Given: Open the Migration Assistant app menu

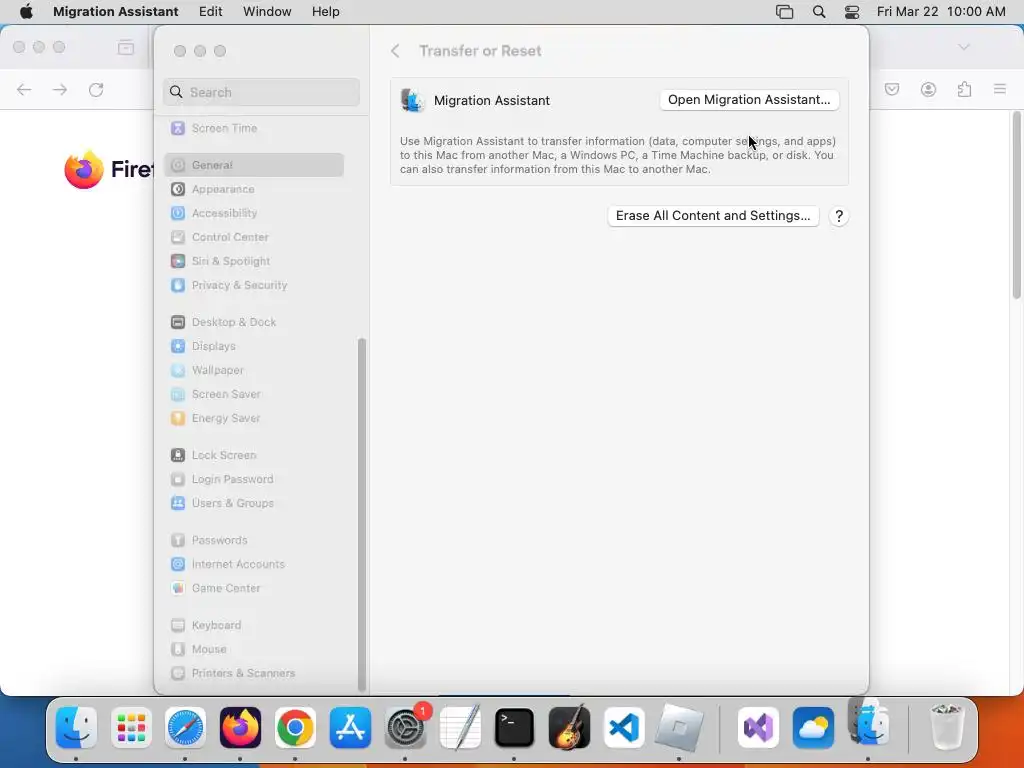Looking at the screenshot, I should (x=116, y=12).
